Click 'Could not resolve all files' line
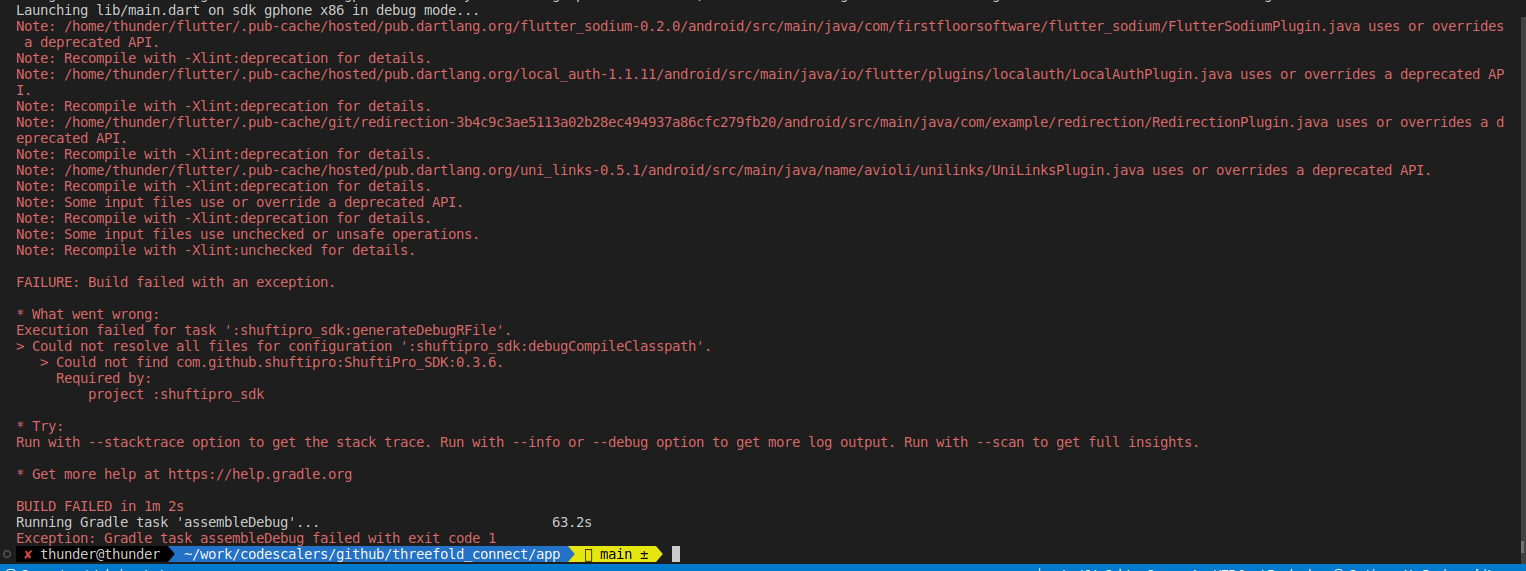This screenshot has width=1526, height=571. click(x=364, y=346)
